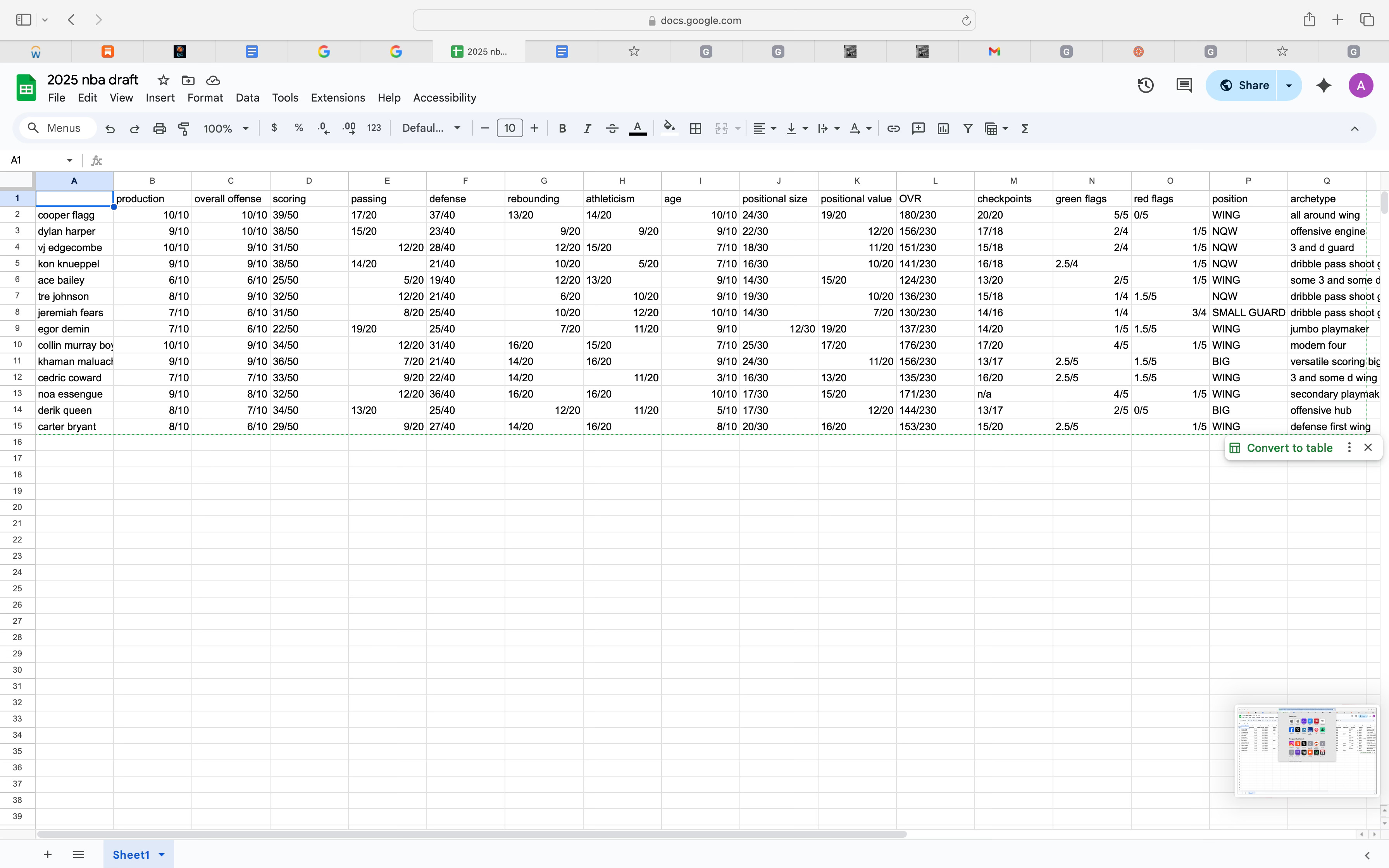Add a new sheet with plus
Screen dimensions: 1389x868
coord(48,855)
